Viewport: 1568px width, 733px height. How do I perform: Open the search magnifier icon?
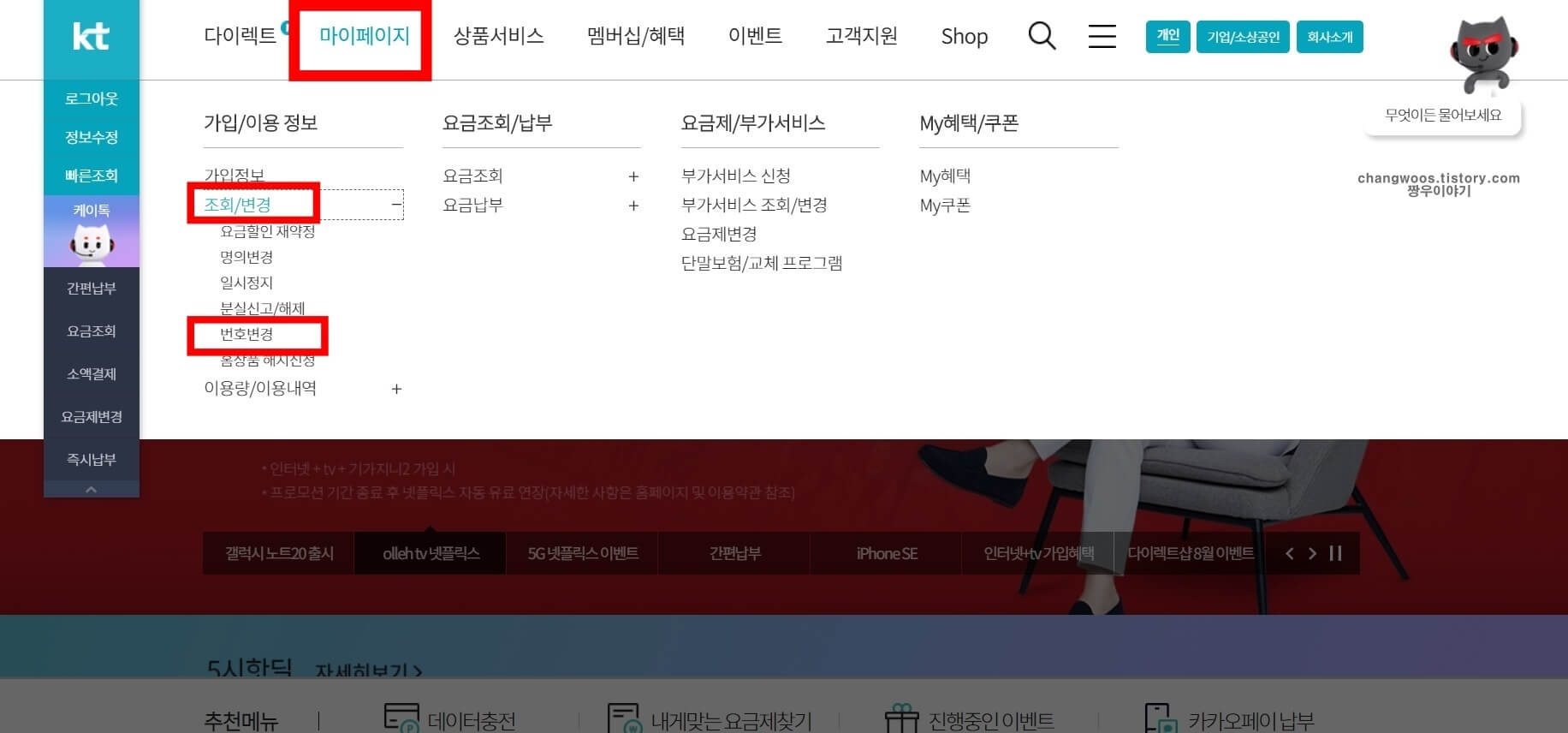[1042, 36]
